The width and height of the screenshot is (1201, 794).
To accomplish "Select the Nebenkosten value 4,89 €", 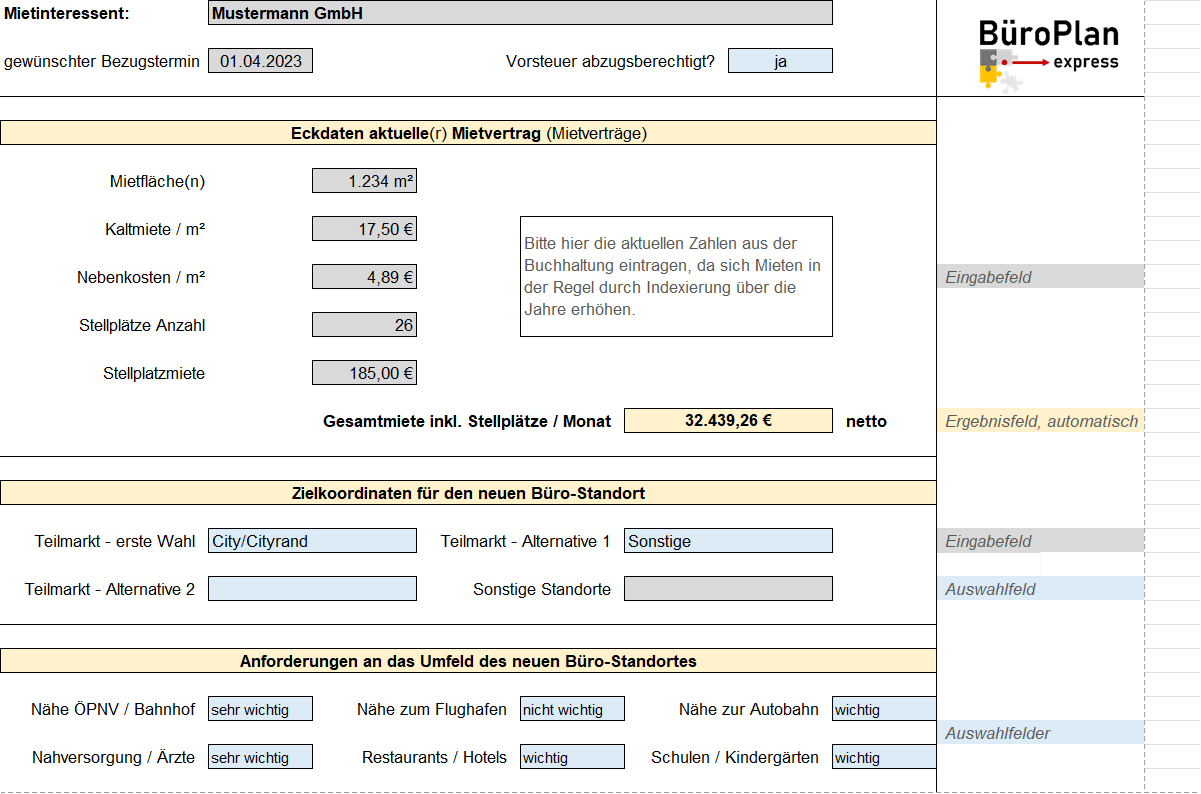I will (x=364, y=277).
